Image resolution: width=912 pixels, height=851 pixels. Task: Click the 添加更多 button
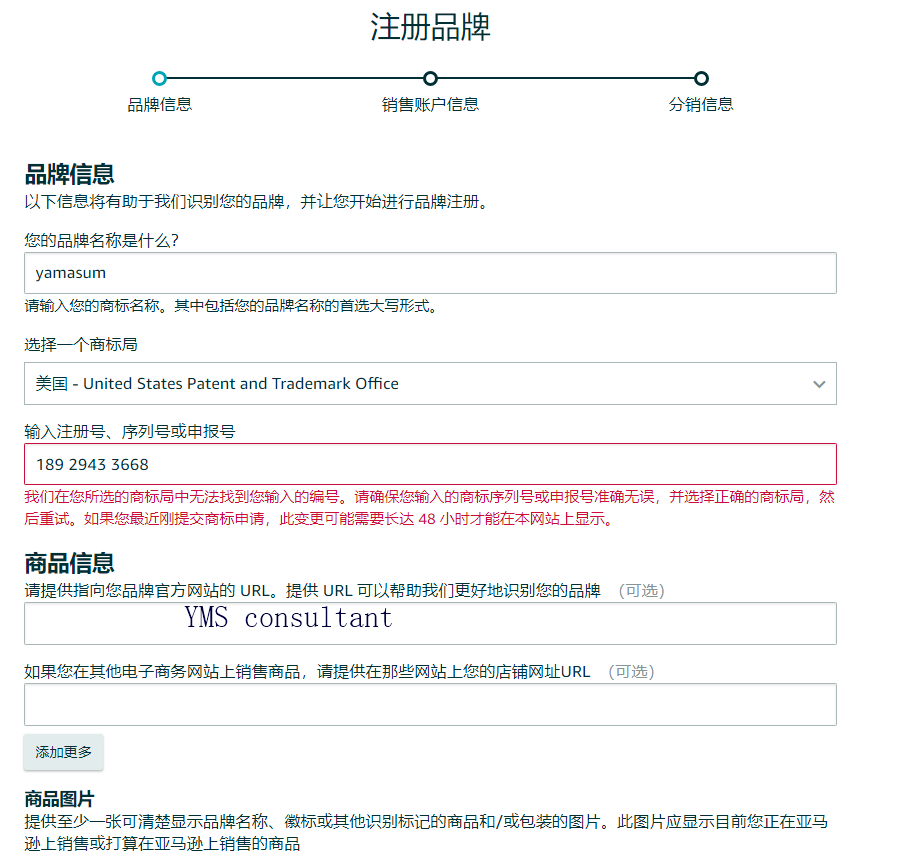tap(63, 752)
